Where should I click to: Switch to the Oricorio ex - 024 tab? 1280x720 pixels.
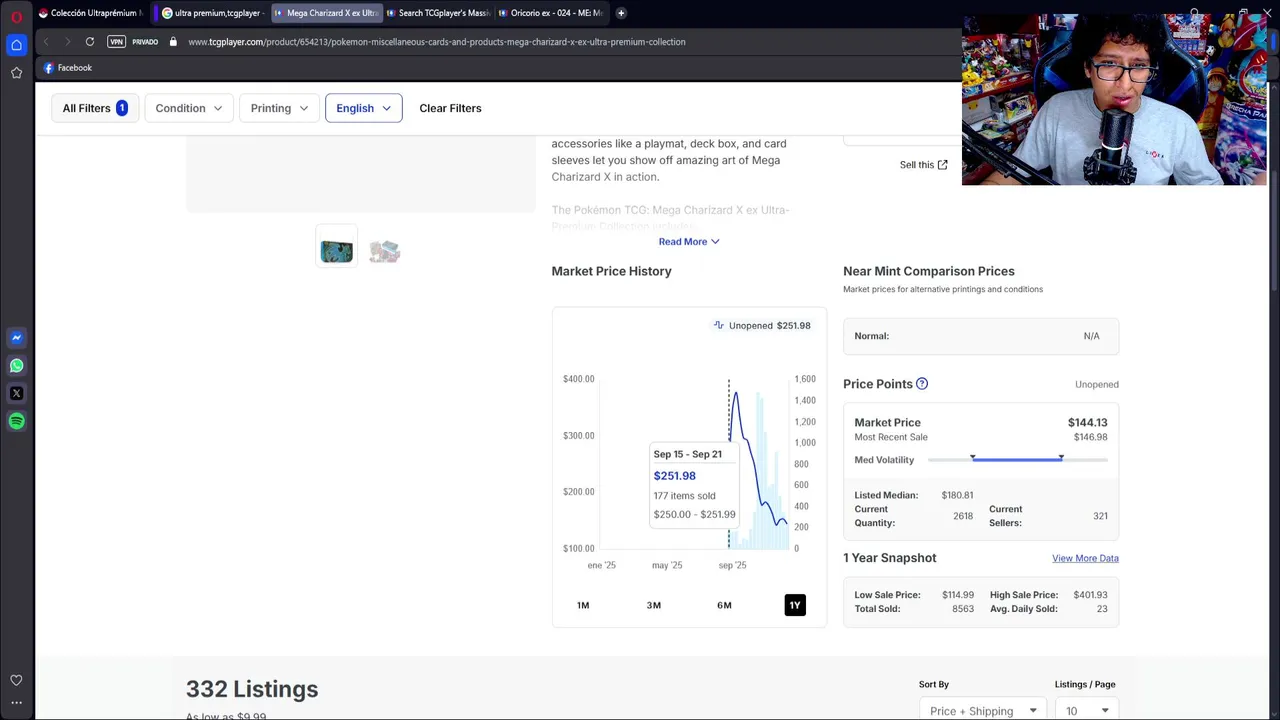[550, 13]
